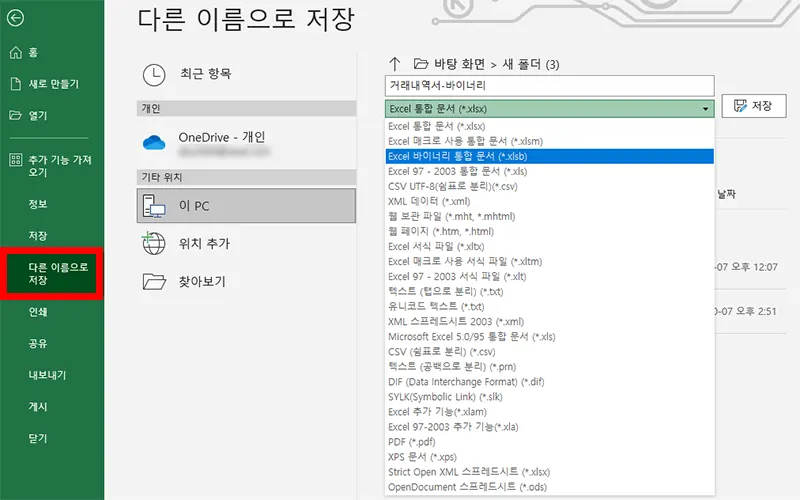Select the OneDrive cloud icon
The image size is (800, 500).
(x=154, y=142)
